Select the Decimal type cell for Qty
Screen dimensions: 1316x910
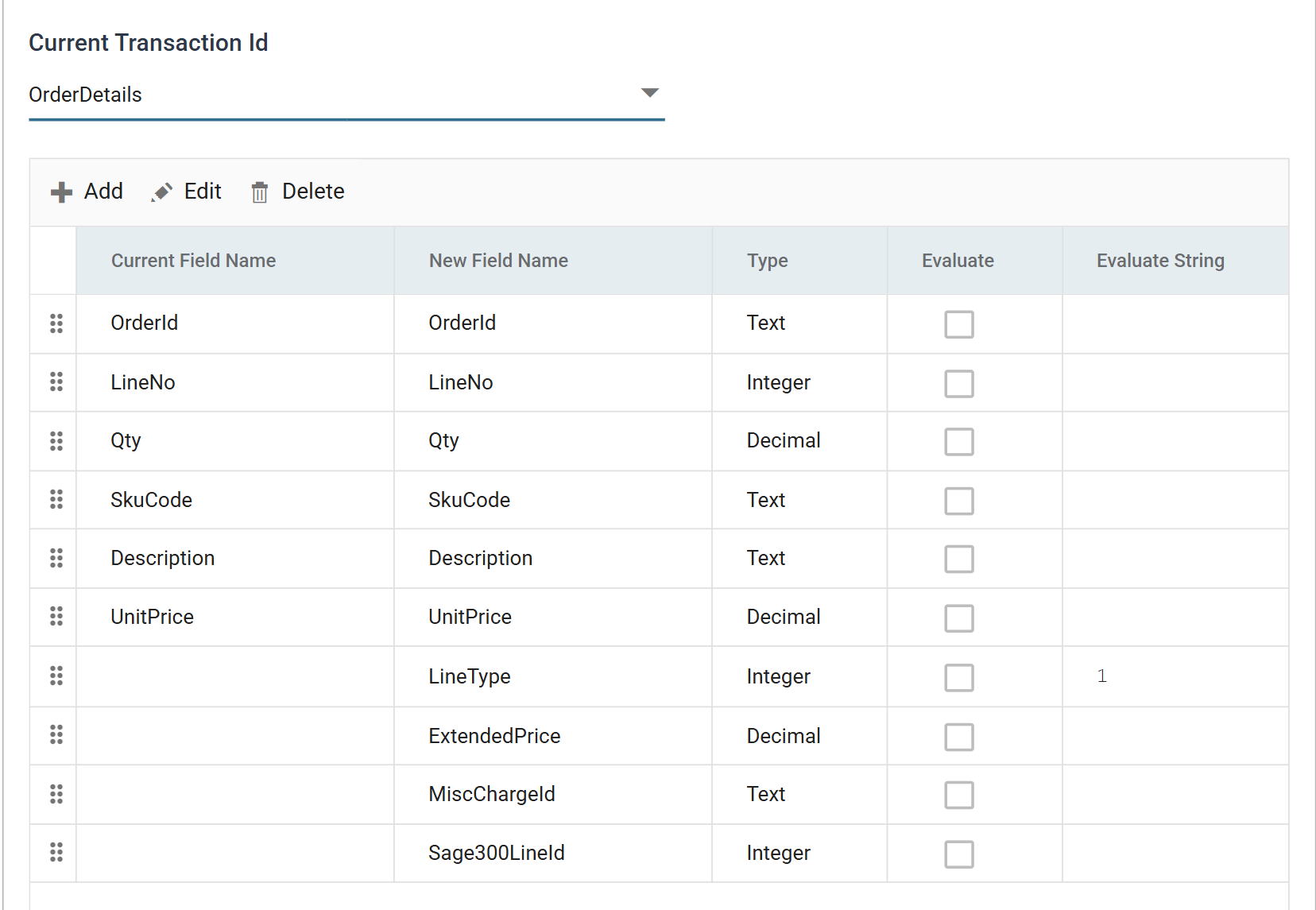799,441
